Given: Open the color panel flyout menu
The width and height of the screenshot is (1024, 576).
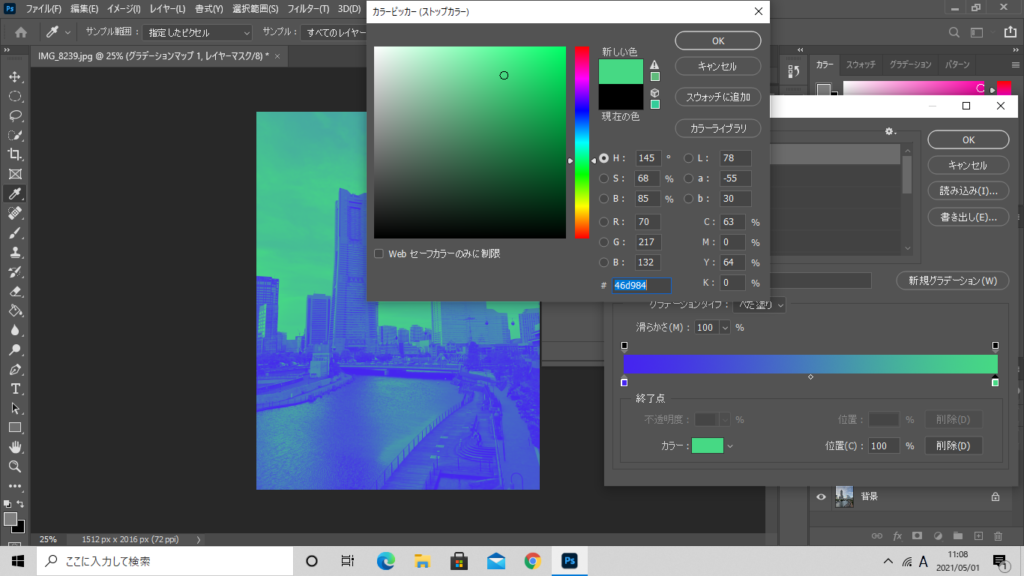Looking at the screenshot, I should pyautogui.click(x=1015, y=65).
